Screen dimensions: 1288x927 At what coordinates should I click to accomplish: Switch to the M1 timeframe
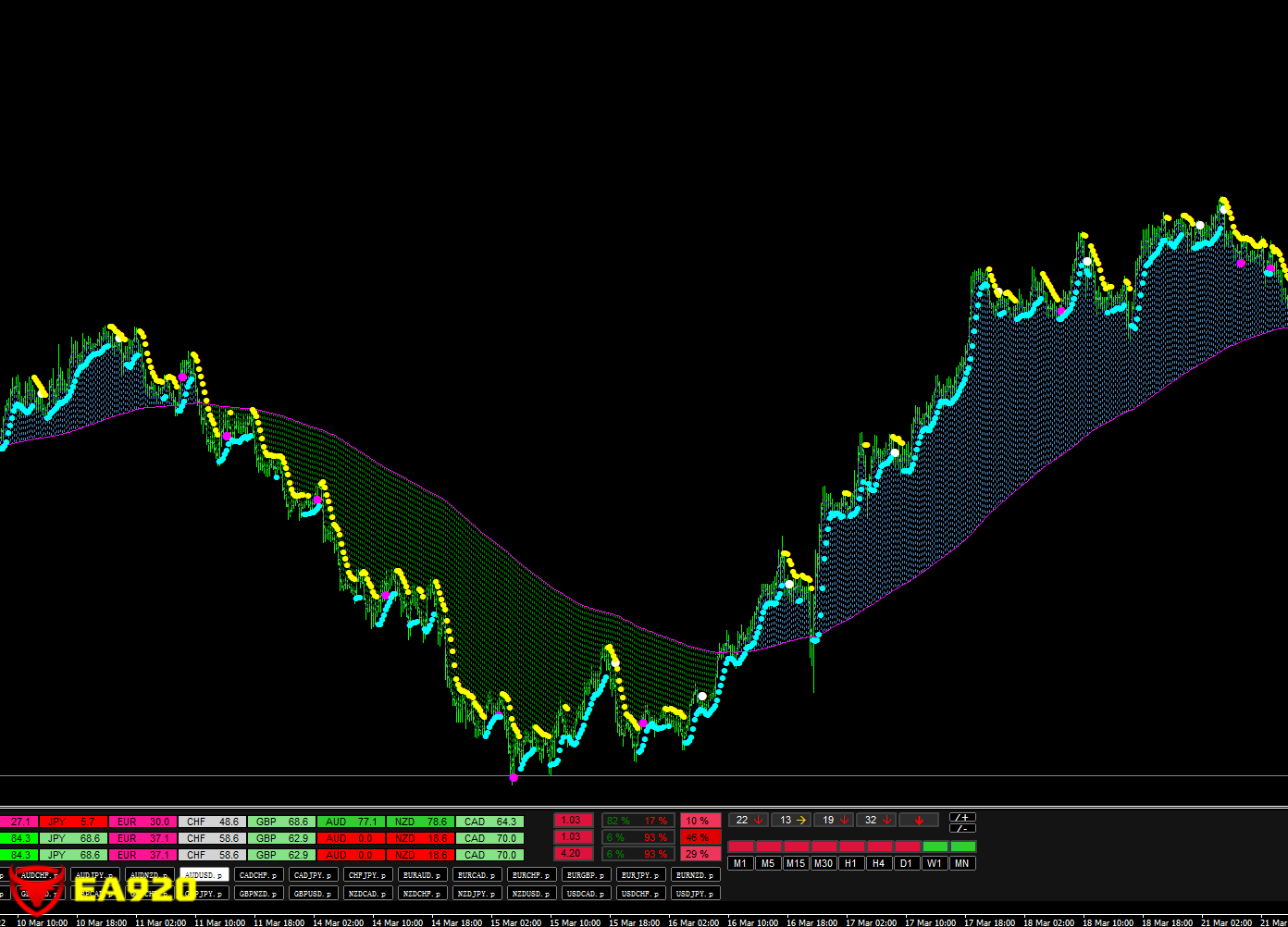(x=740, y=863)
